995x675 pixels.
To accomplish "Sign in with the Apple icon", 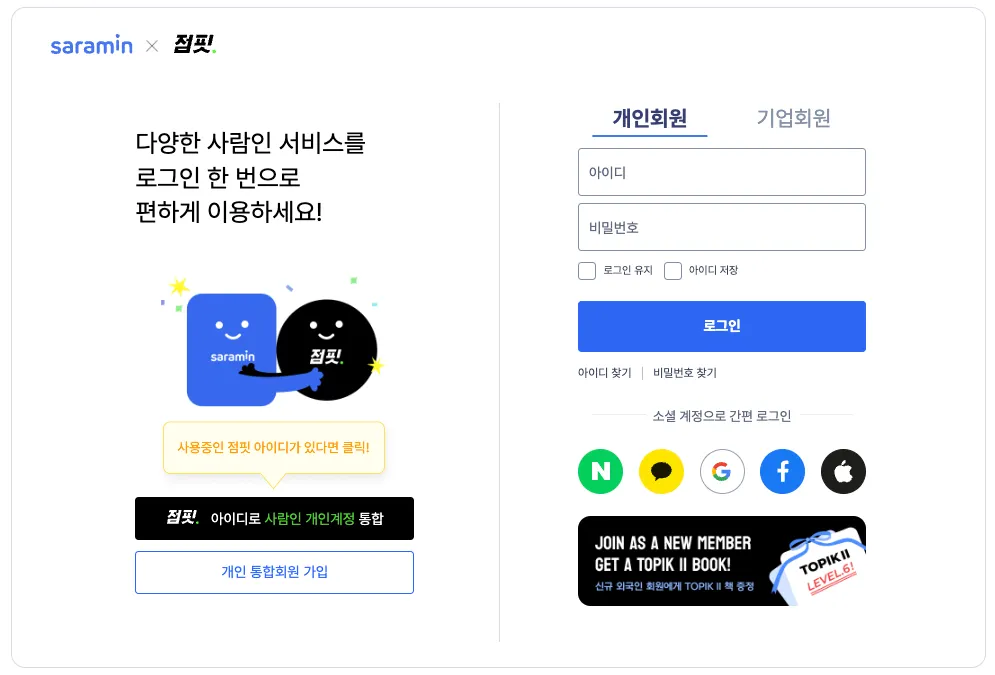I will (843, 471).
